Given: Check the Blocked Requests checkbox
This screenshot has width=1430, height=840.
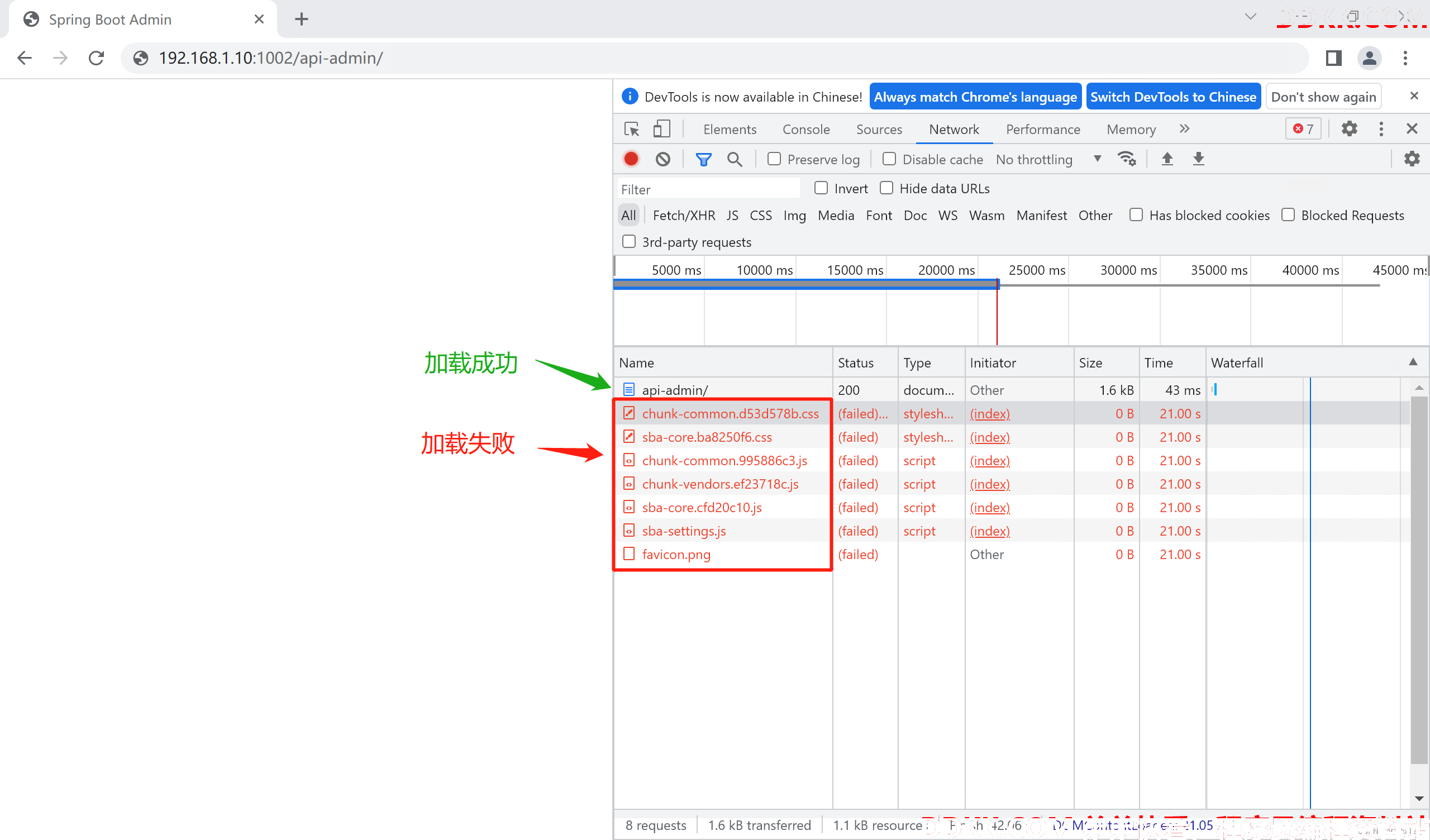Looking at the screenshot, I should click(x=1288, y=215).
